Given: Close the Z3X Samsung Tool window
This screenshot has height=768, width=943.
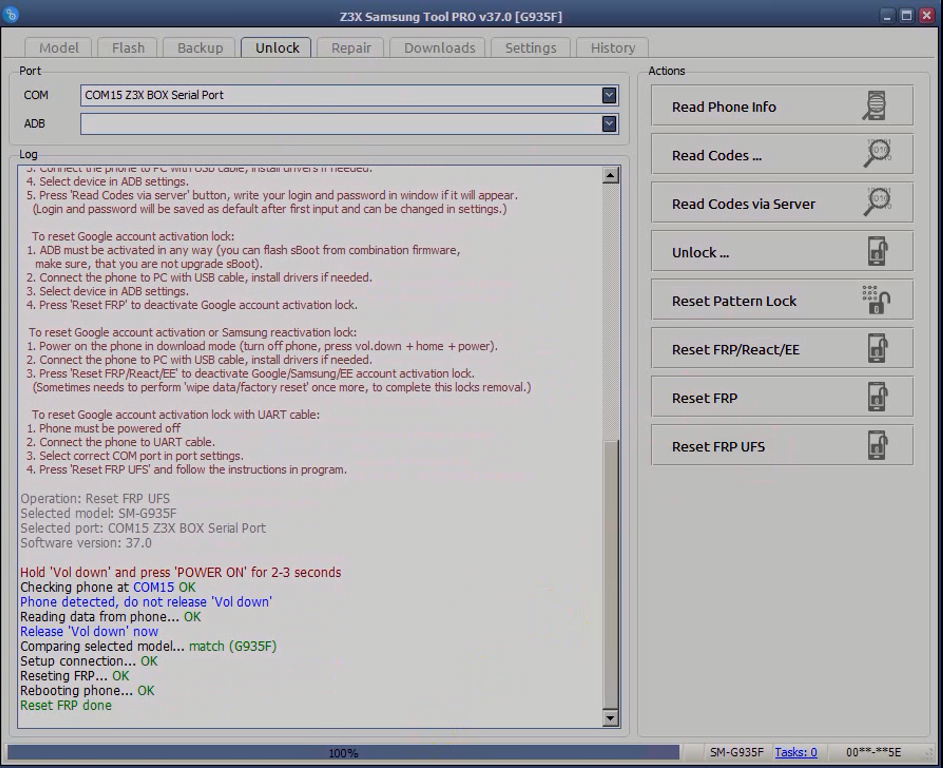Looking at the screenshot, I should pos(927,16).
